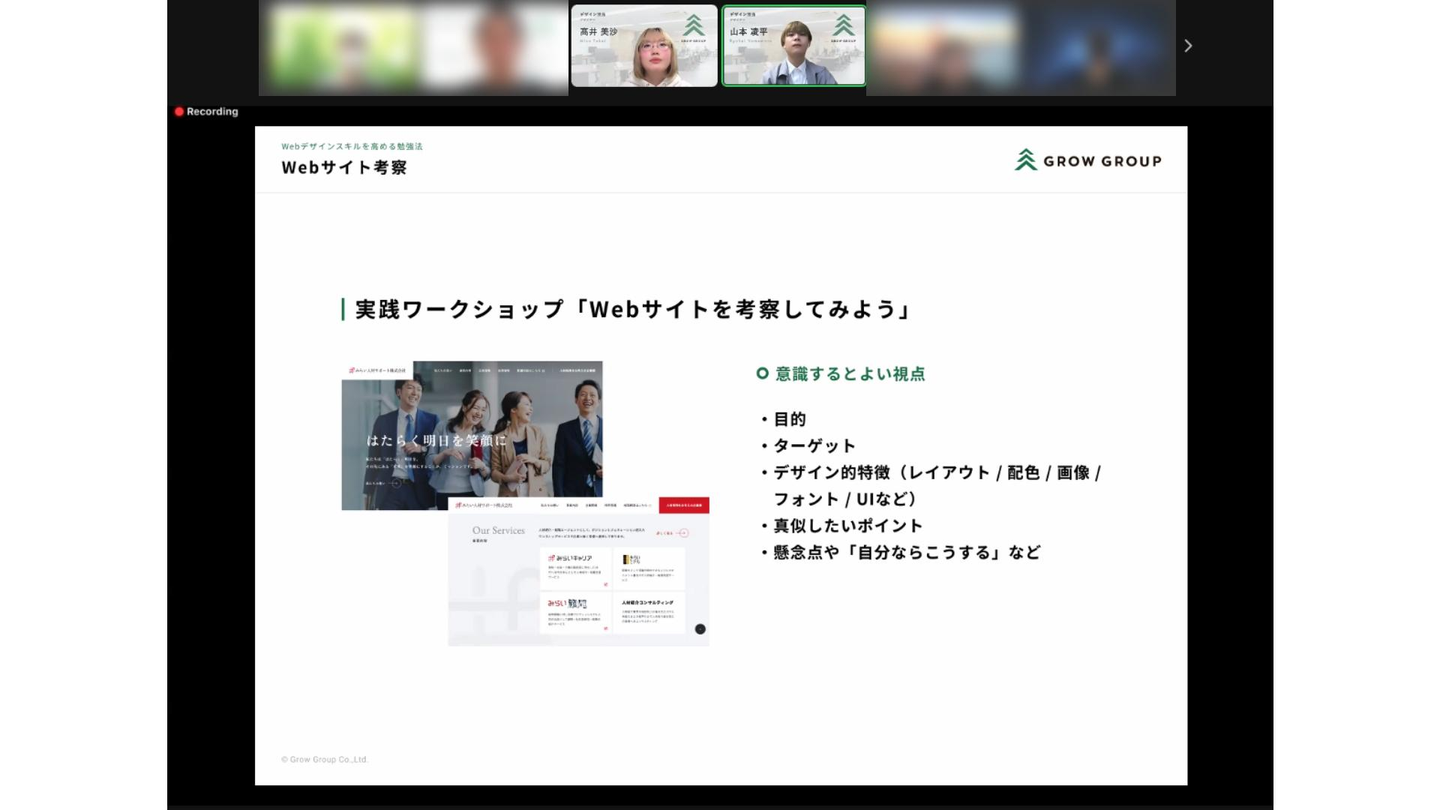
Task: Click the "人材紹介コンサルティング" service card
Action: pyautogui.click(x=651, y=613)
